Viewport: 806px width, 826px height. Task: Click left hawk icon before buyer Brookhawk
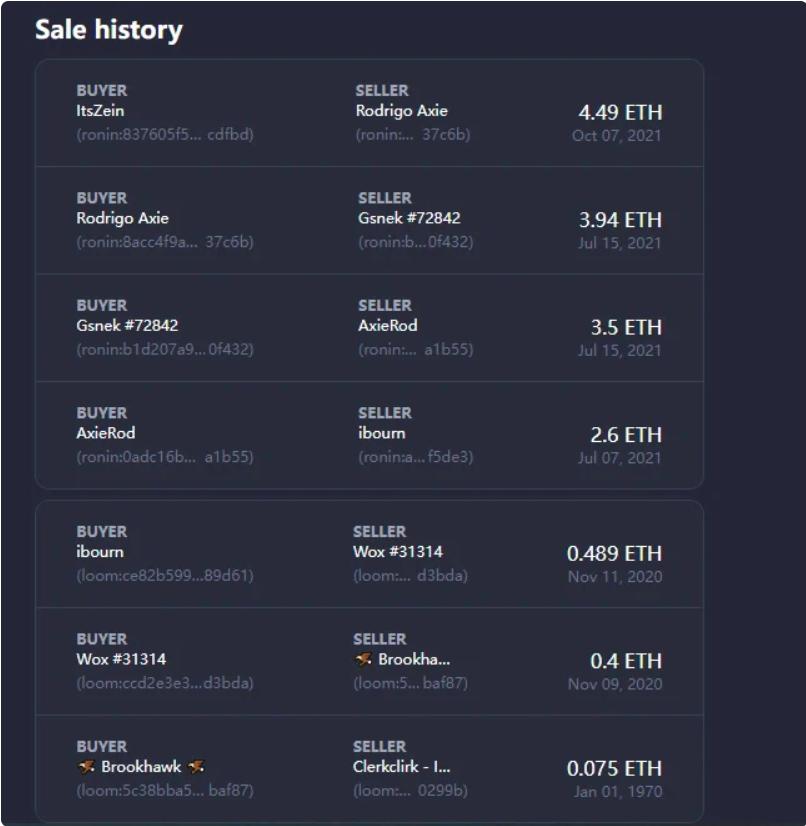point(86,766)
